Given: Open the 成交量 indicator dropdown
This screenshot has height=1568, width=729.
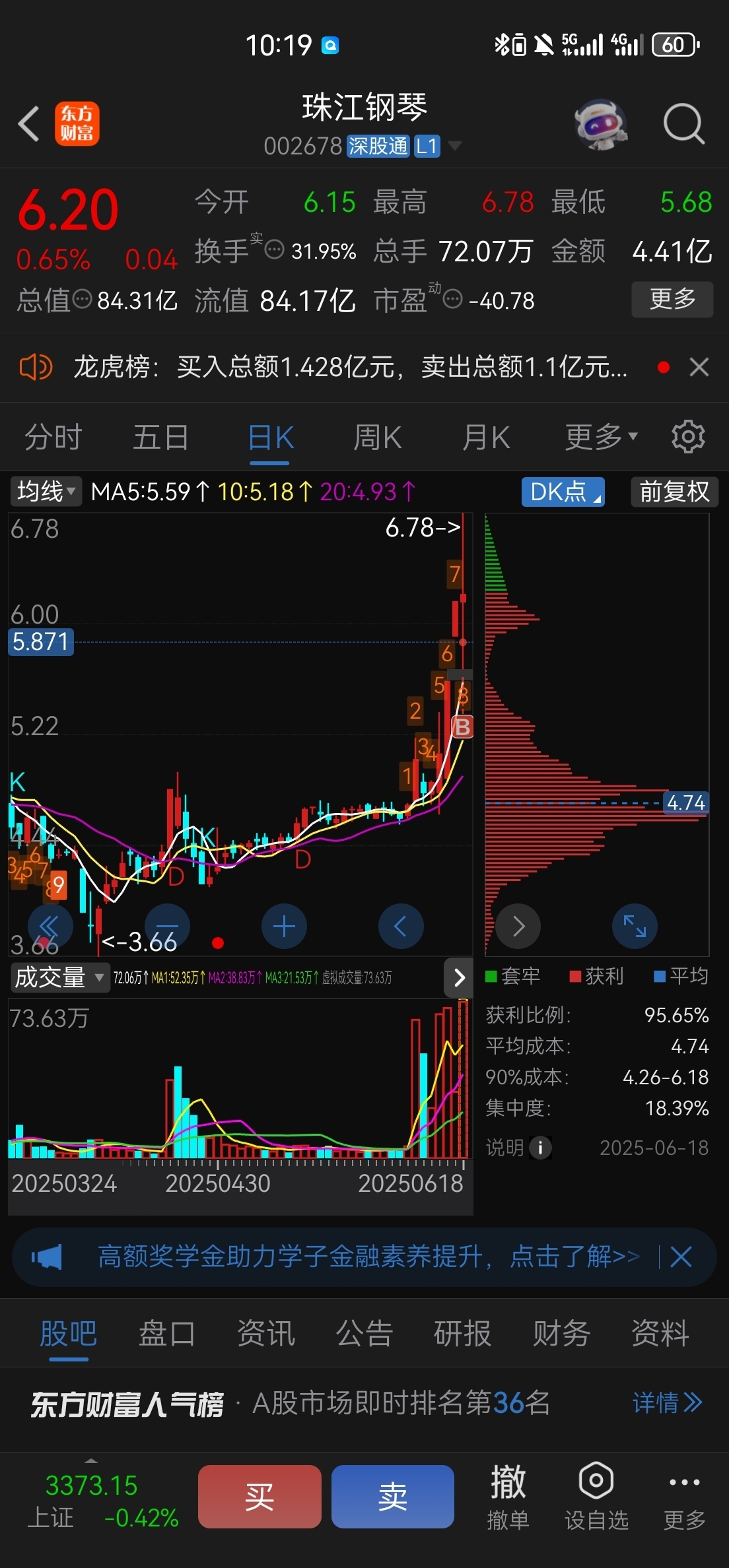Looking at the screenshot, I should pos(59,977).
